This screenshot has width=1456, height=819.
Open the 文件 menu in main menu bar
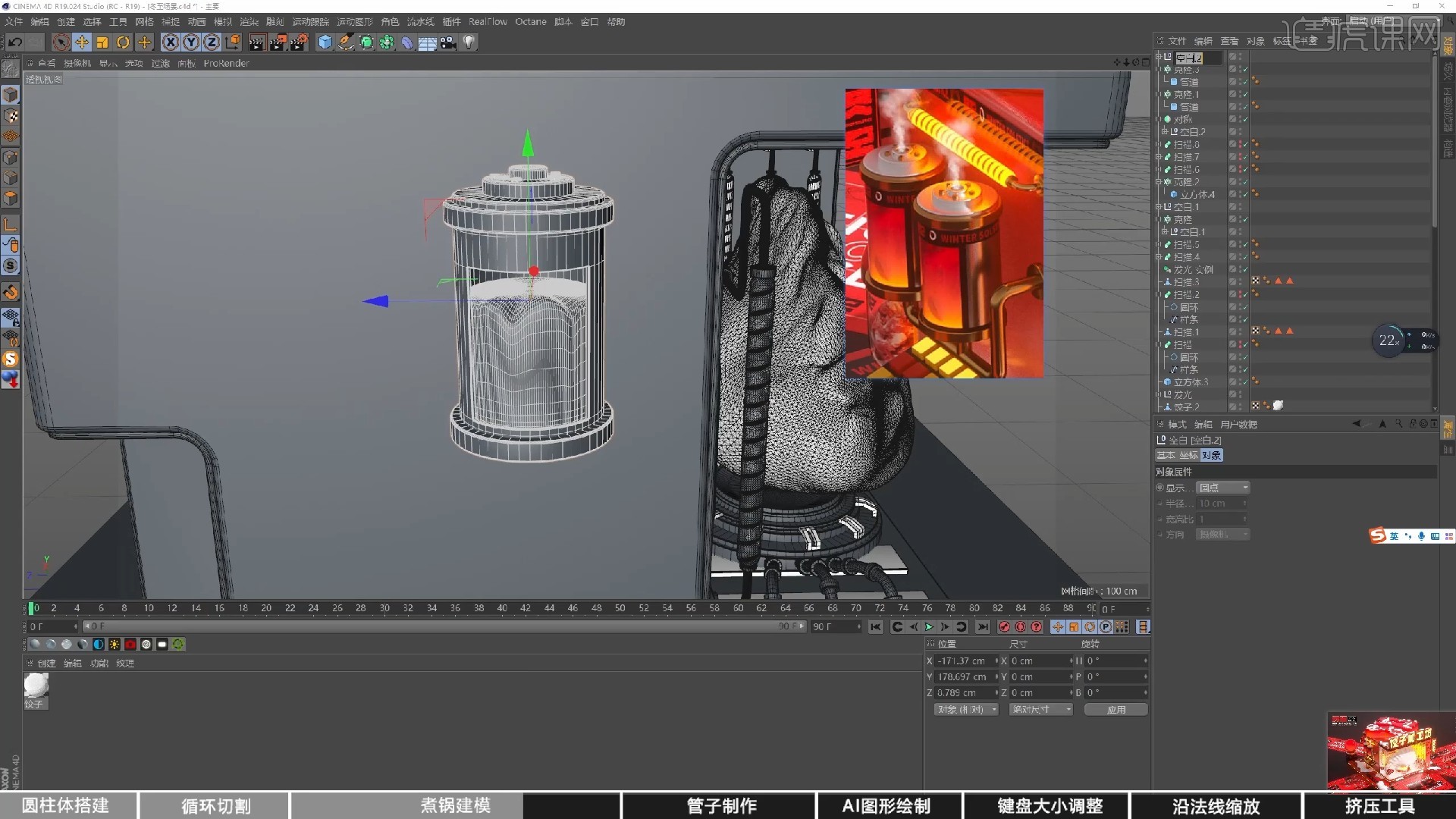[14, 22]
